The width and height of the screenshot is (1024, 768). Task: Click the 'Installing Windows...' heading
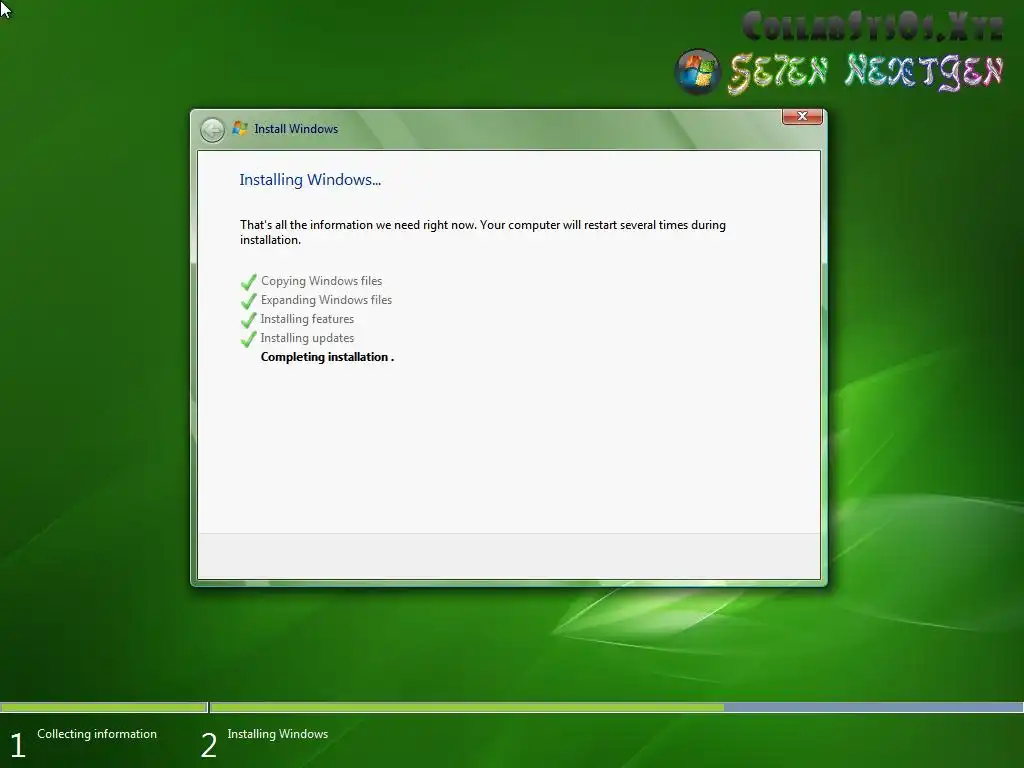(x=310, y=180)
